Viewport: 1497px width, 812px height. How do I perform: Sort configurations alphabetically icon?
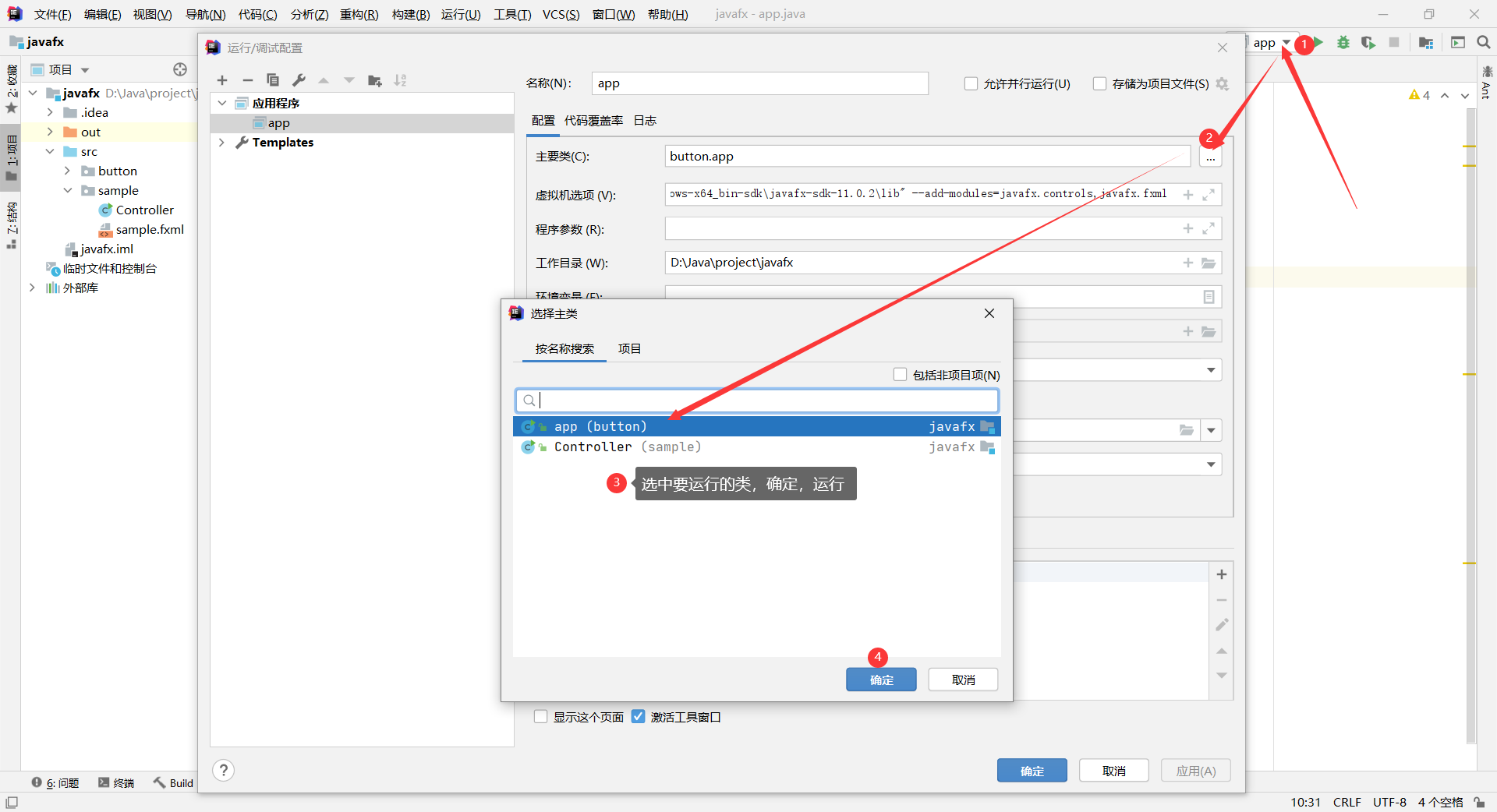click(x=400, y=80)
